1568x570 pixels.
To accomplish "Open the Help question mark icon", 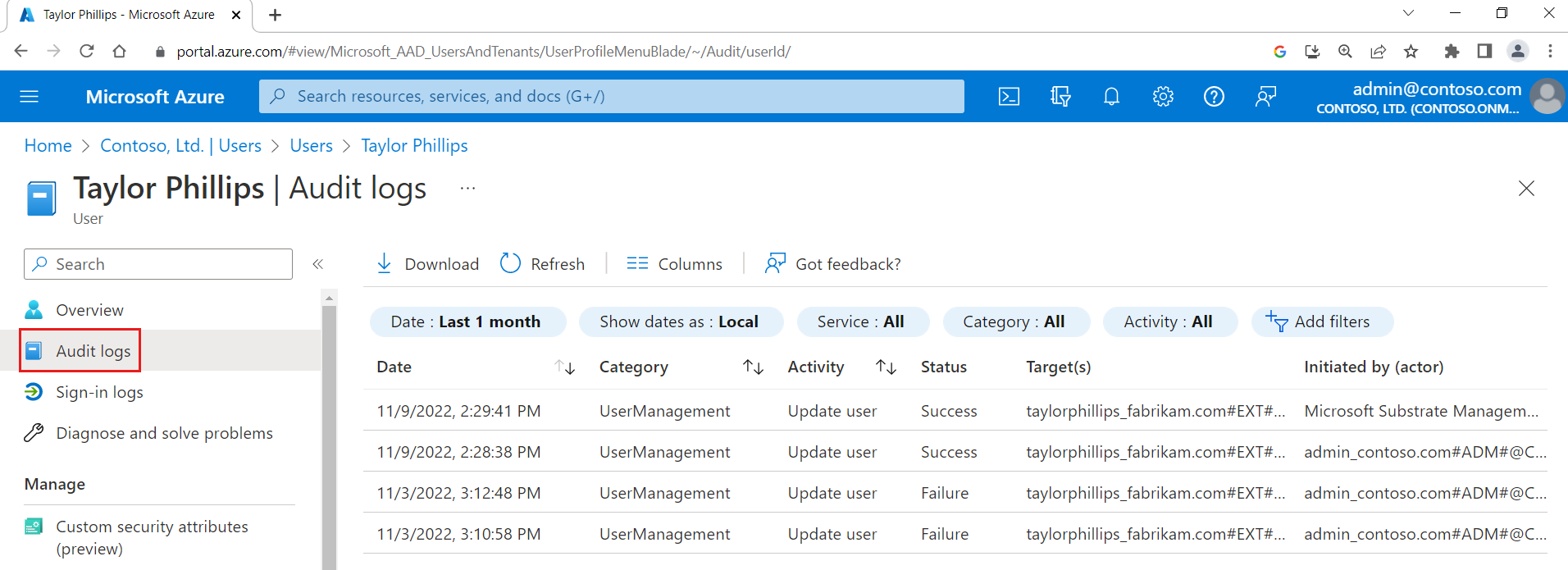I will click(x=1214, y=97).
